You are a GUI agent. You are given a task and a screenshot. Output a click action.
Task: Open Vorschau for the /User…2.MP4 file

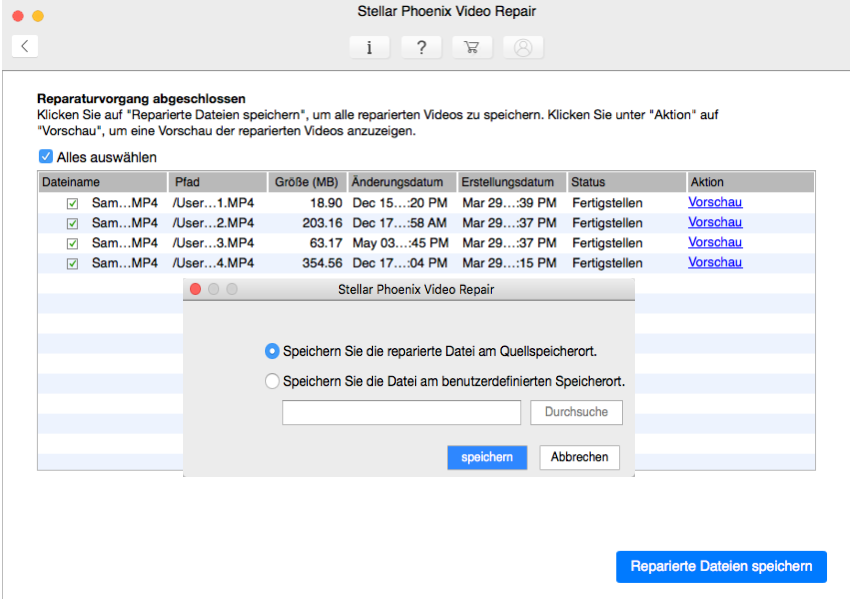pos(715,222)
